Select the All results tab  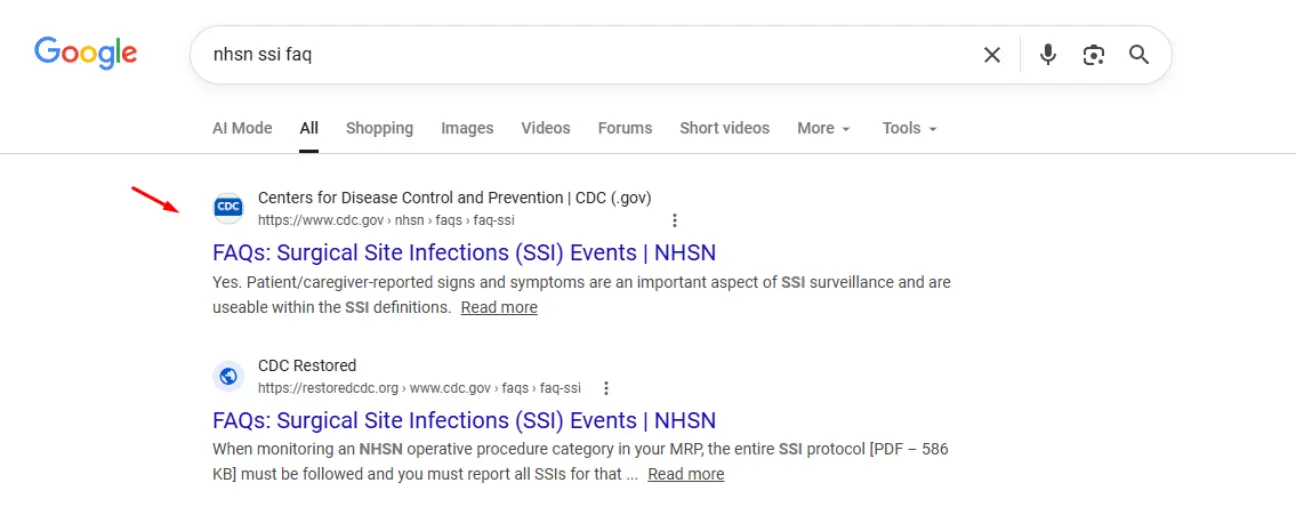pos(309,128)
